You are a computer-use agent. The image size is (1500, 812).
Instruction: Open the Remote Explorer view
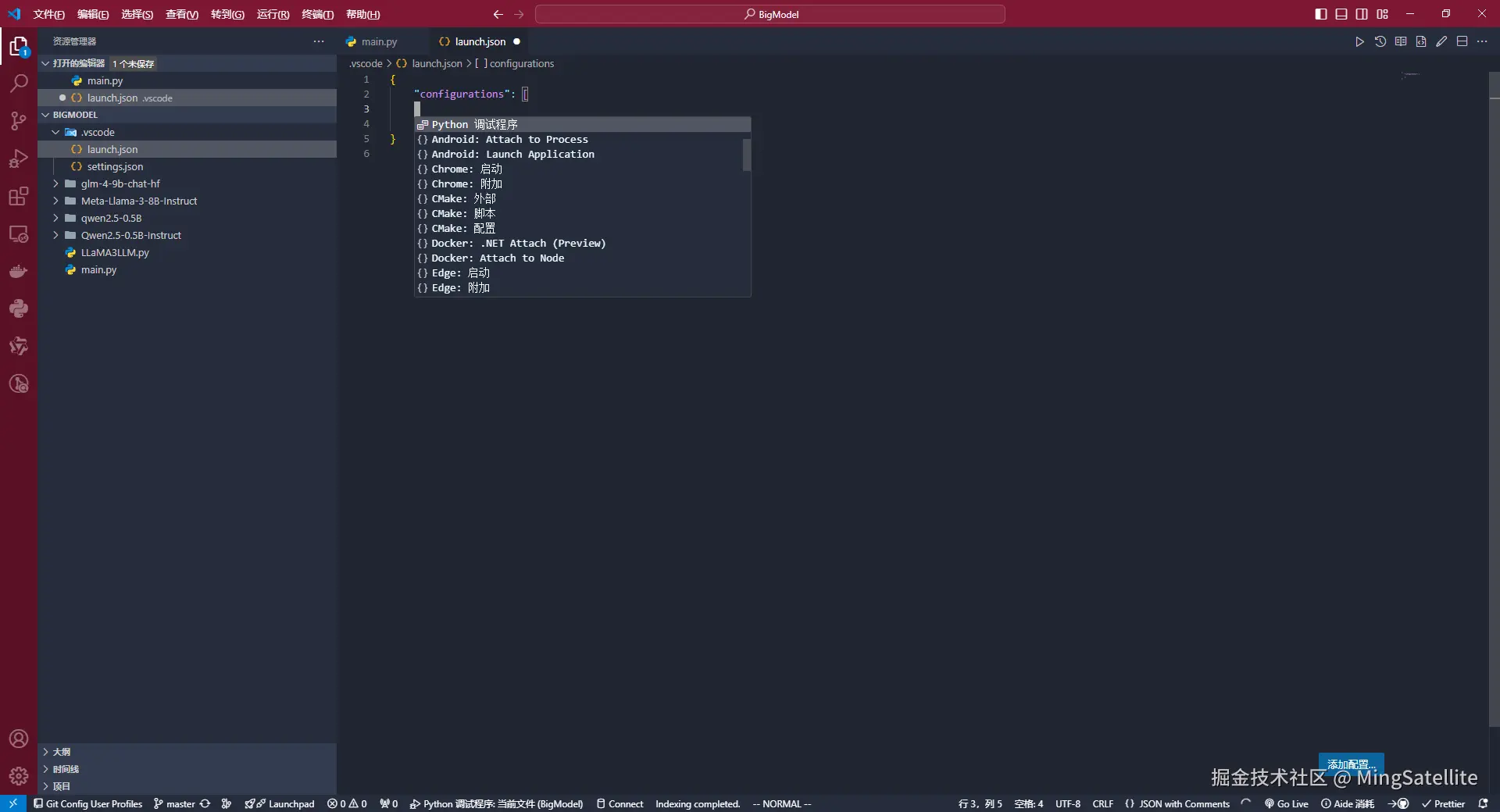click(19, 234)
